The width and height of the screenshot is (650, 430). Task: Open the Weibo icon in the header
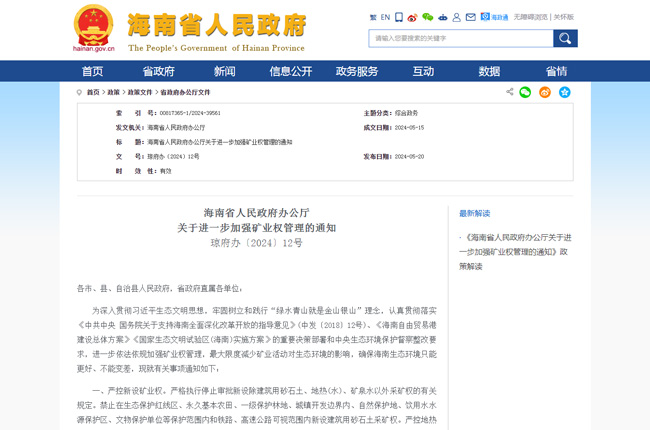tap(412, 17)
